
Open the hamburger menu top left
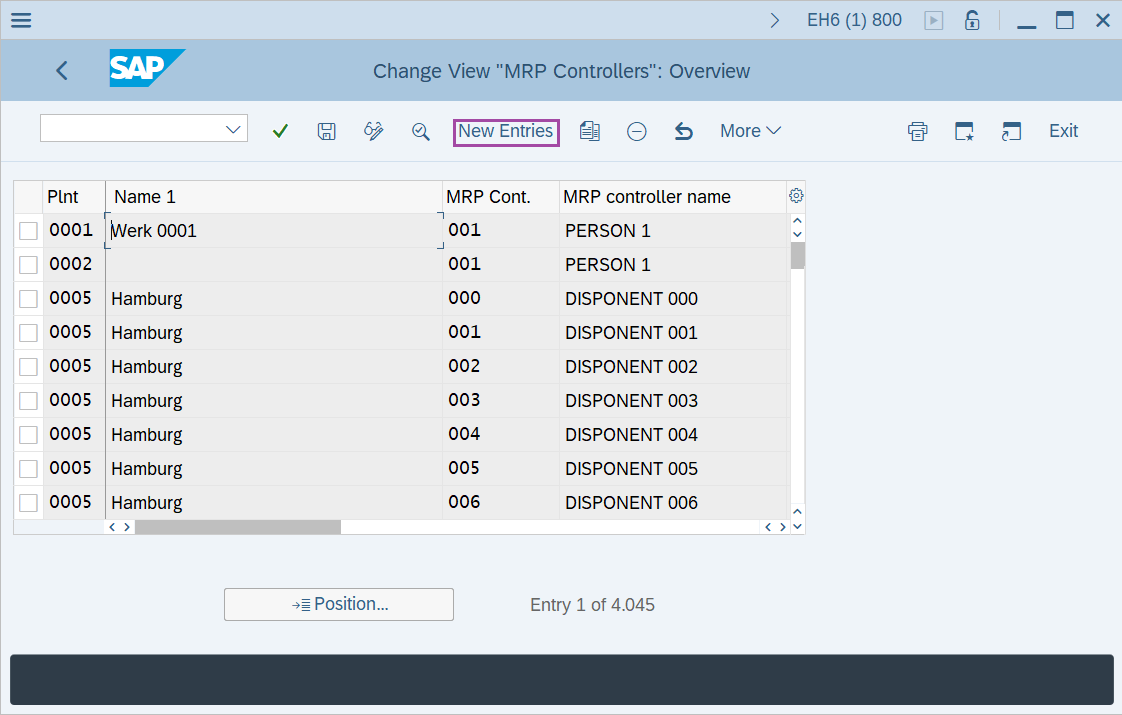[x=20, y=19]
